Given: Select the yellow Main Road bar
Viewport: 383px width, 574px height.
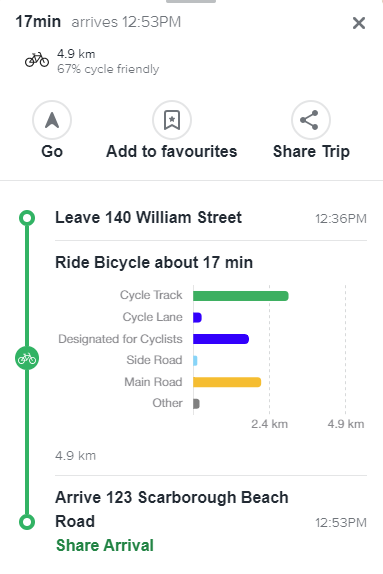Looking at the screenshot, I should (x=227, y=382).
